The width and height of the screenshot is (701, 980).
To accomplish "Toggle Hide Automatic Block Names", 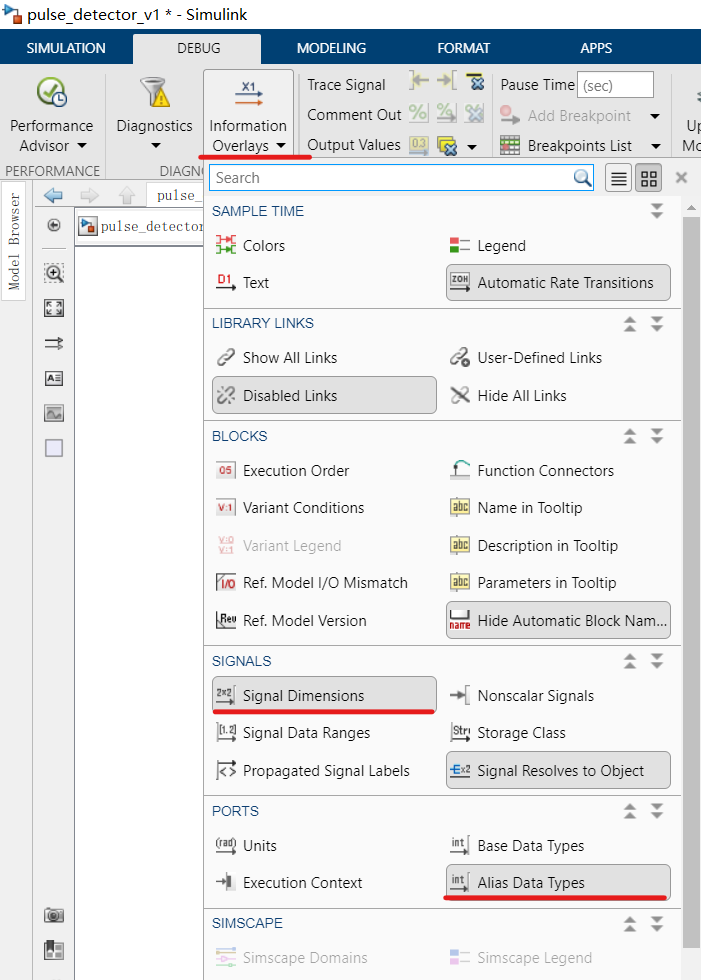I will click(x=558, y=620).
